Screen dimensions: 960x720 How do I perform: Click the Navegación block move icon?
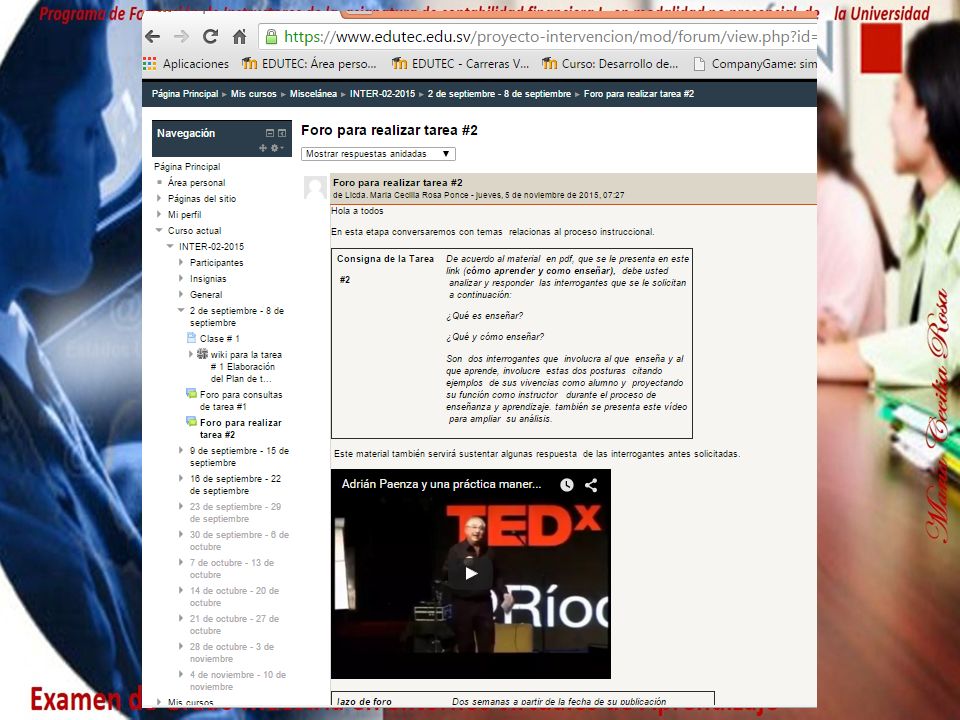[263, 148]
